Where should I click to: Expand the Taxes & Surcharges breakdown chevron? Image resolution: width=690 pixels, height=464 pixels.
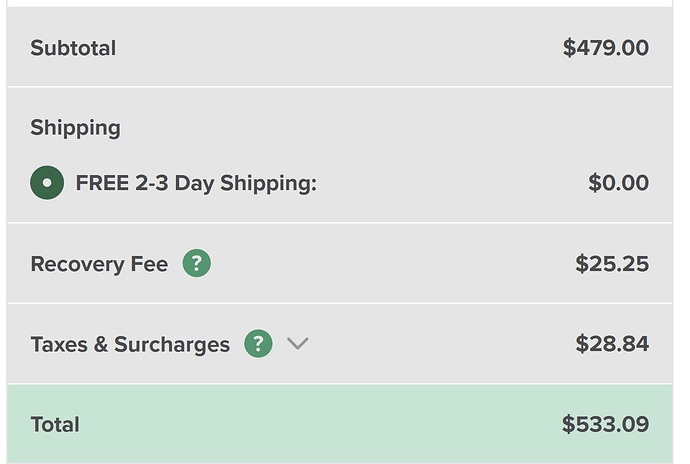298,344
